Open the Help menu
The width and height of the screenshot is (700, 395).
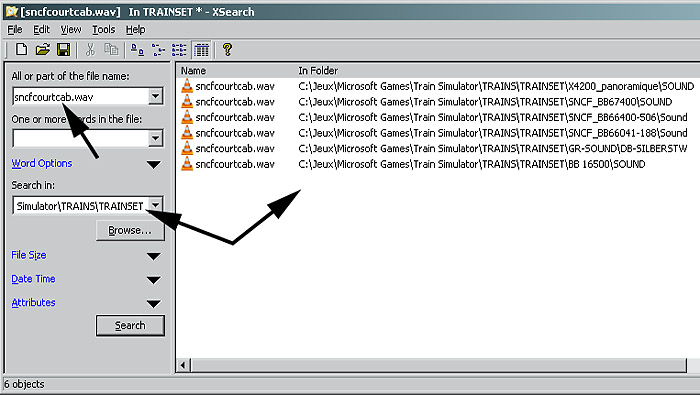135,29
